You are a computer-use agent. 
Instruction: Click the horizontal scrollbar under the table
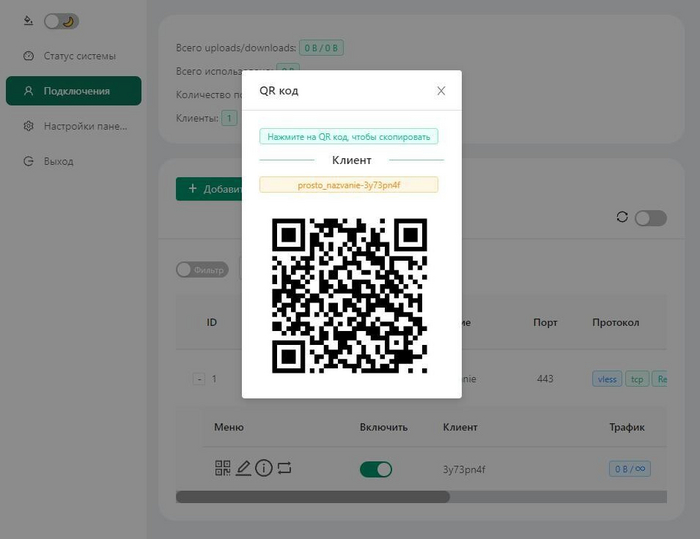(x=313, y=497)
